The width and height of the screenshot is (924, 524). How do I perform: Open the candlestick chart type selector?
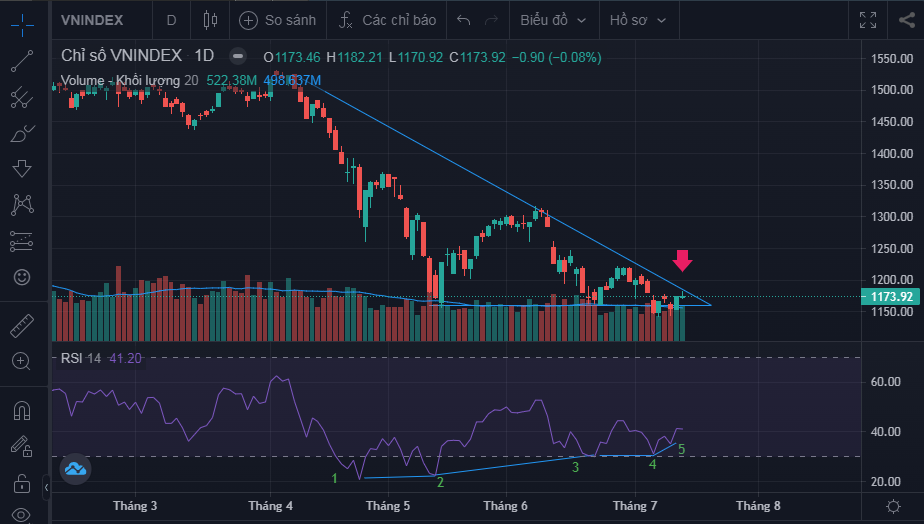(209, 20)
